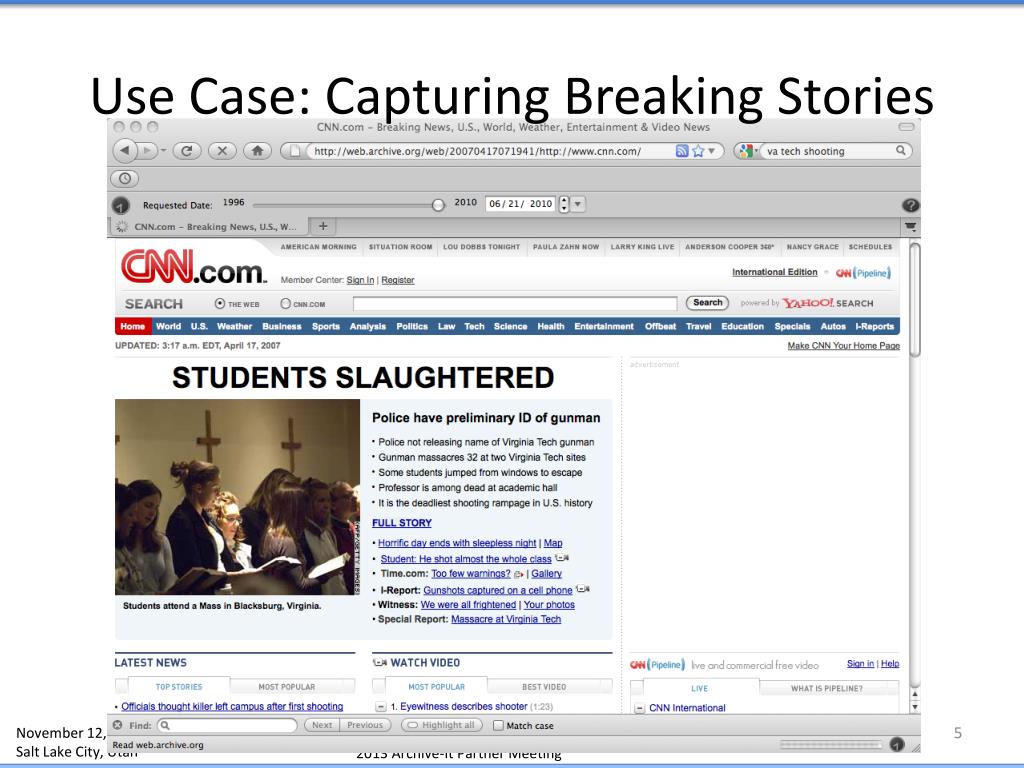This screenshot has width=1024, height=768.
Task: Open the Politics navigation item
Action: (412, 327)
